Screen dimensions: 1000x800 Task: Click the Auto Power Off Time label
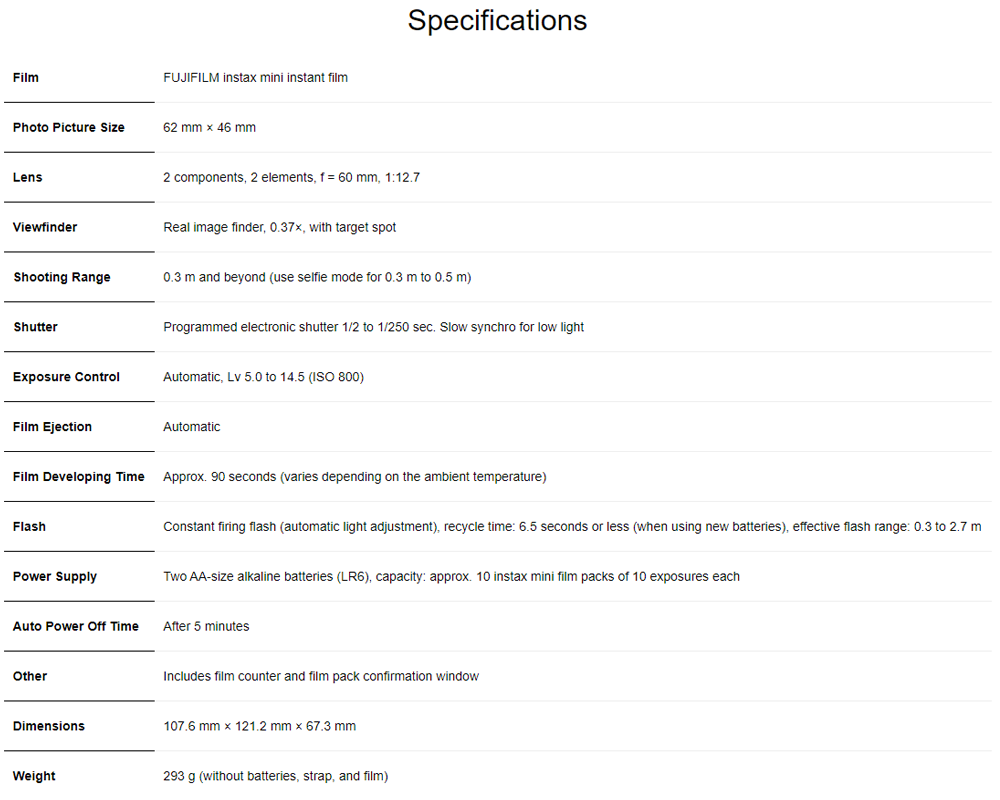pyautogui.click(x=76, y=627)
